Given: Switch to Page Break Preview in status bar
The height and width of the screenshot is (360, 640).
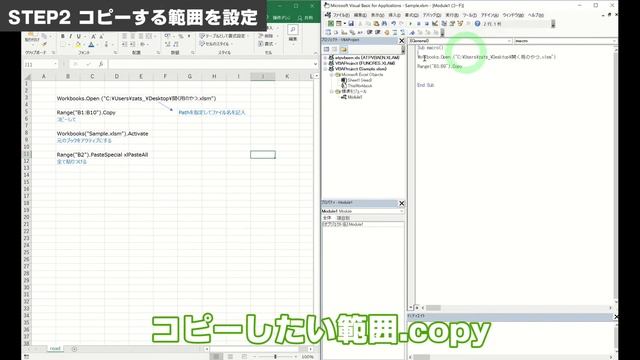Looking at the screenshot, I should click(244, 356).
